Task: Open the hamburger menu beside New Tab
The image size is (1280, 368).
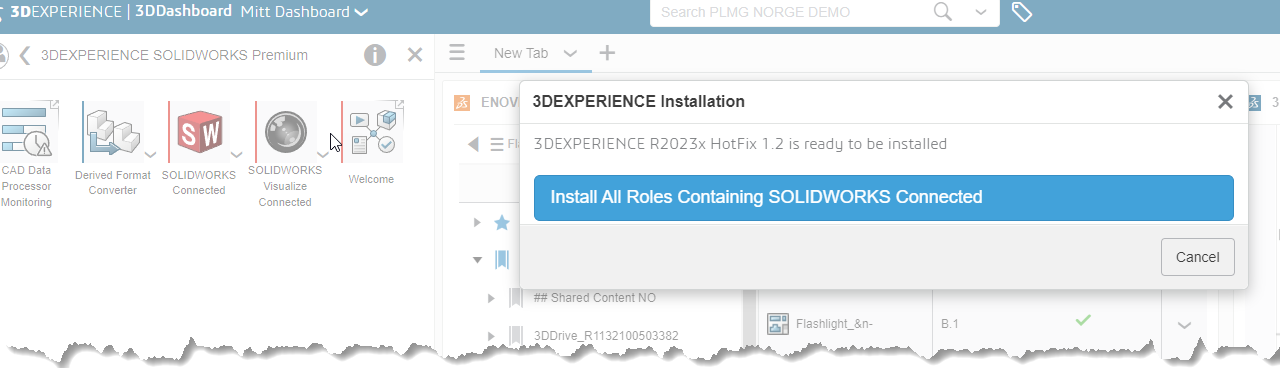Action: [457, 53]
